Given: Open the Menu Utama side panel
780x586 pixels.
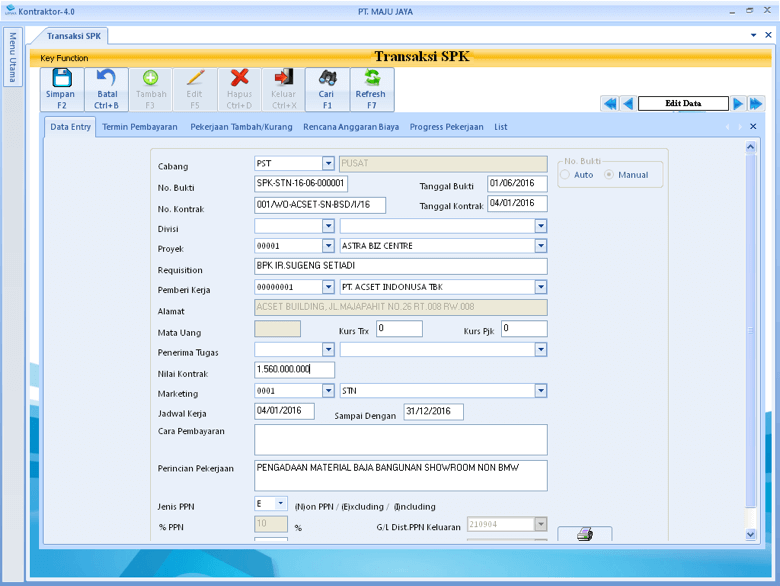Looking at the screenshot, I should (13, 57).
